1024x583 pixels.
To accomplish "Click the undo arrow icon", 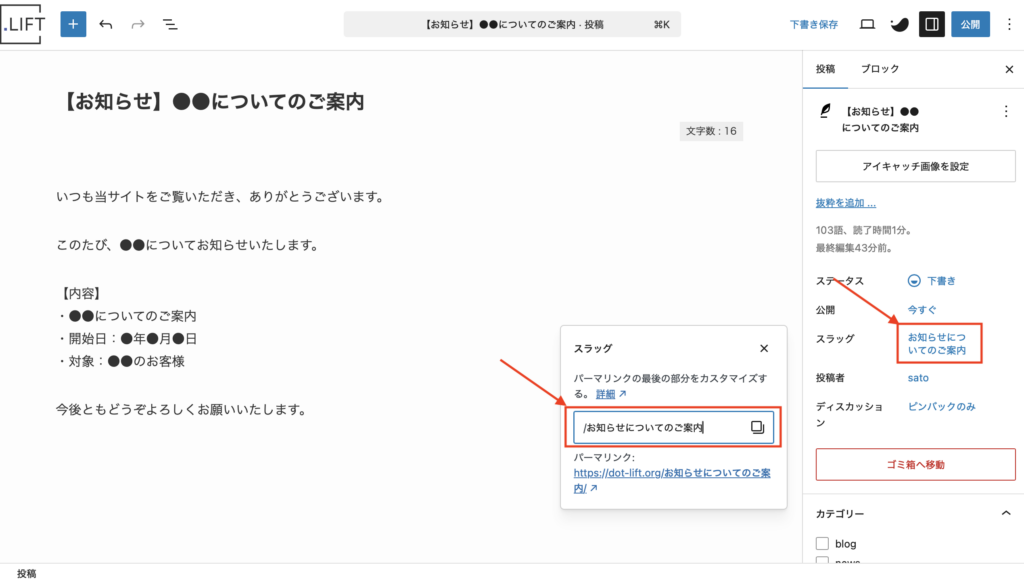I will pyautogui.click(x=106, y=24).
